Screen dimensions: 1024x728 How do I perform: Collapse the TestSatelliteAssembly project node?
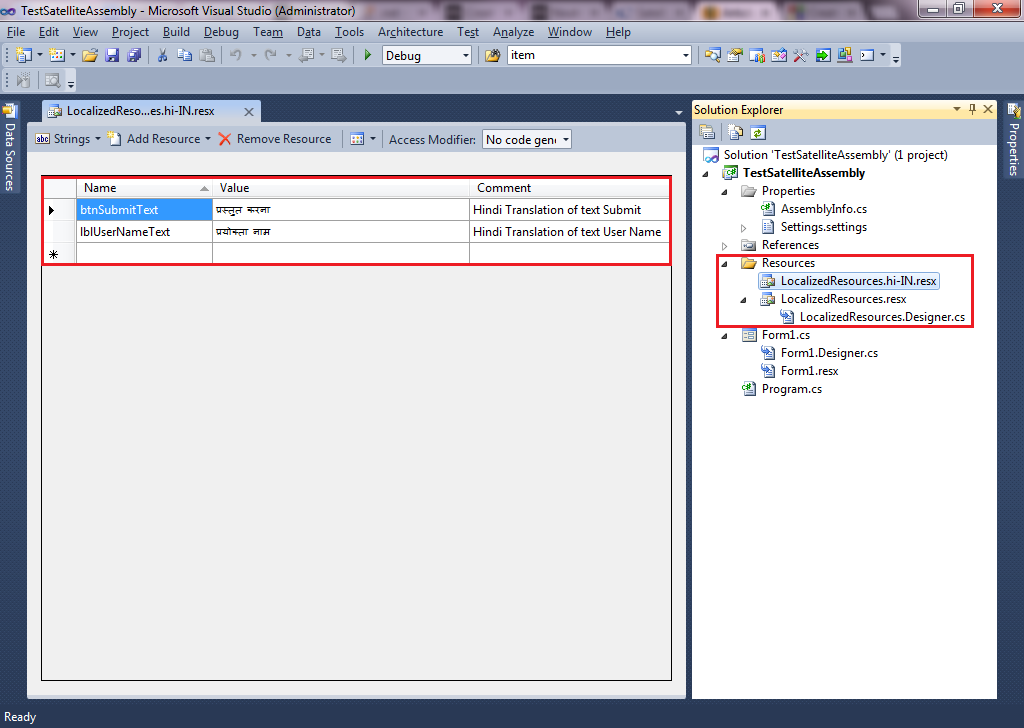point(705,174)
